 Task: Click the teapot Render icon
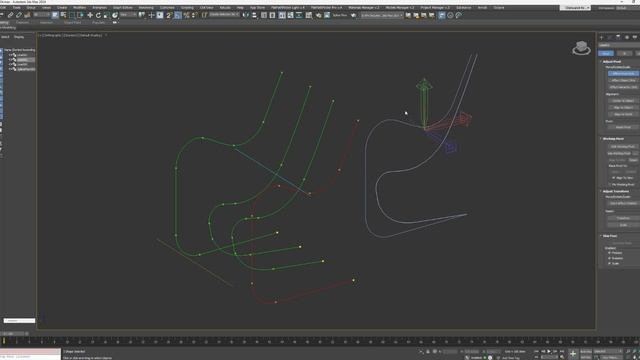click(x=353, y=15)
